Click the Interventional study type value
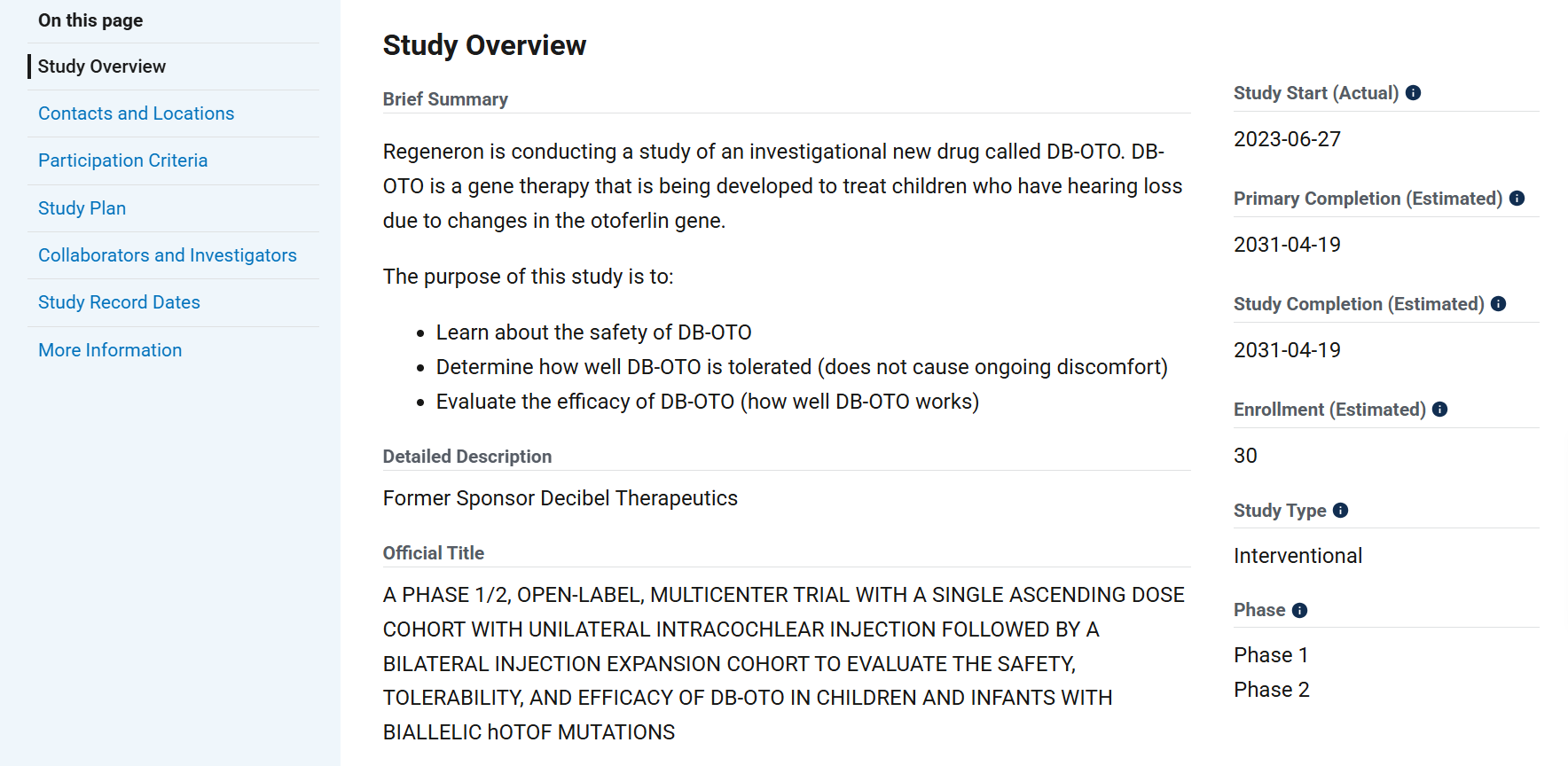 (x=1298, y=556)
